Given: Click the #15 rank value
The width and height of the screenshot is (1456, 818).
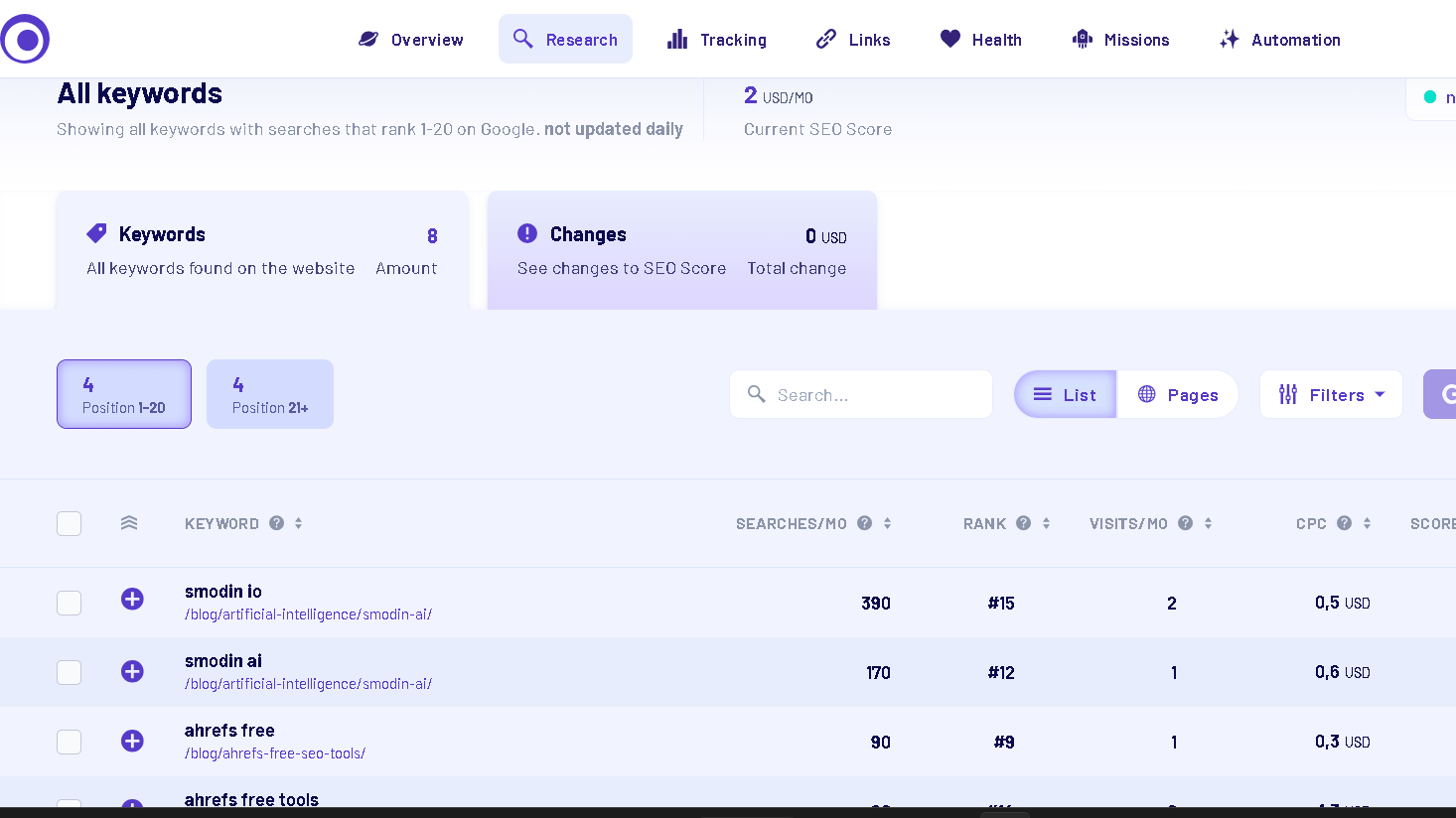Looking at the screenshot, I should 1001,603.
